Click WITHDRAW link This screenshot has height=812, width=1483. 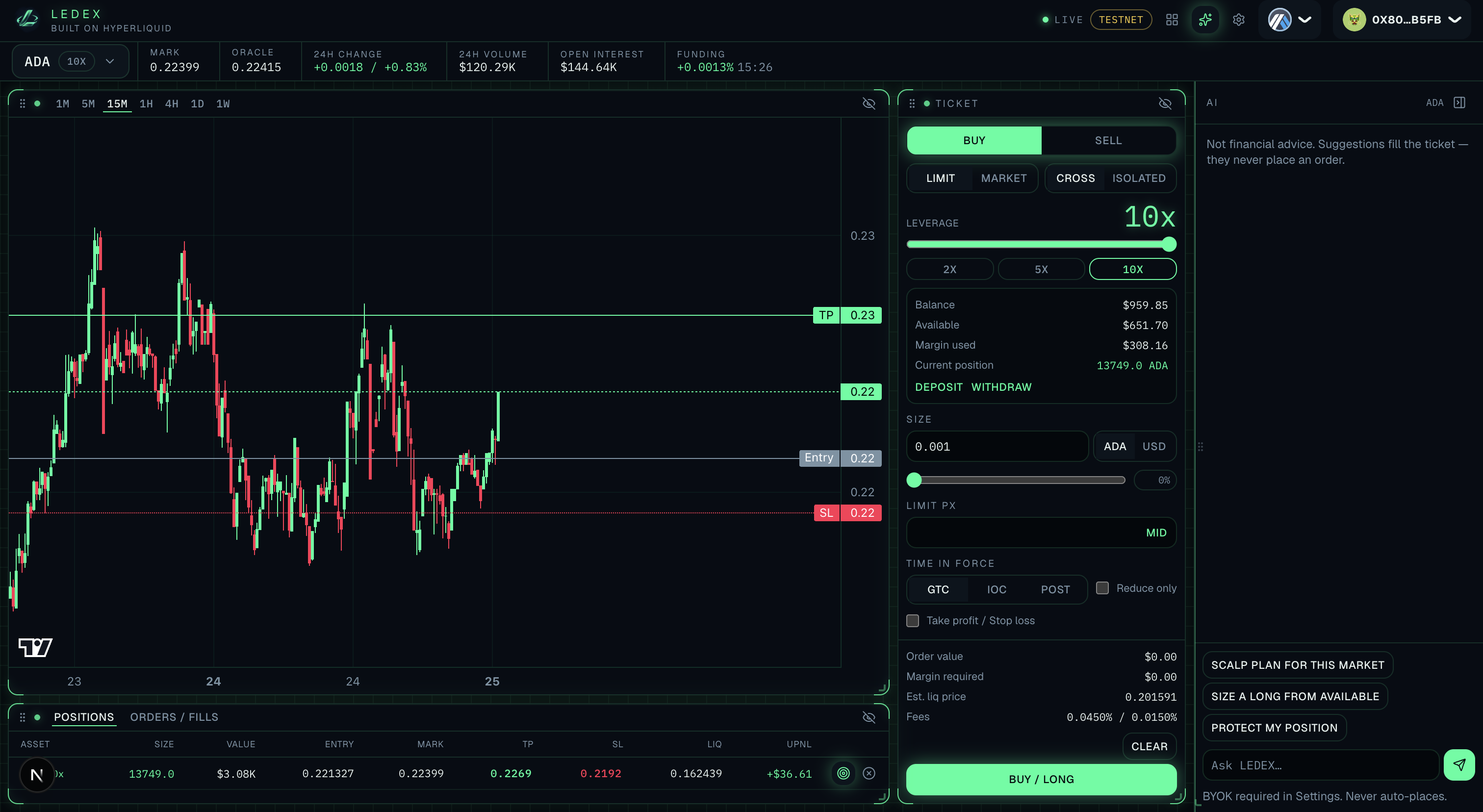pos(1002,387)
